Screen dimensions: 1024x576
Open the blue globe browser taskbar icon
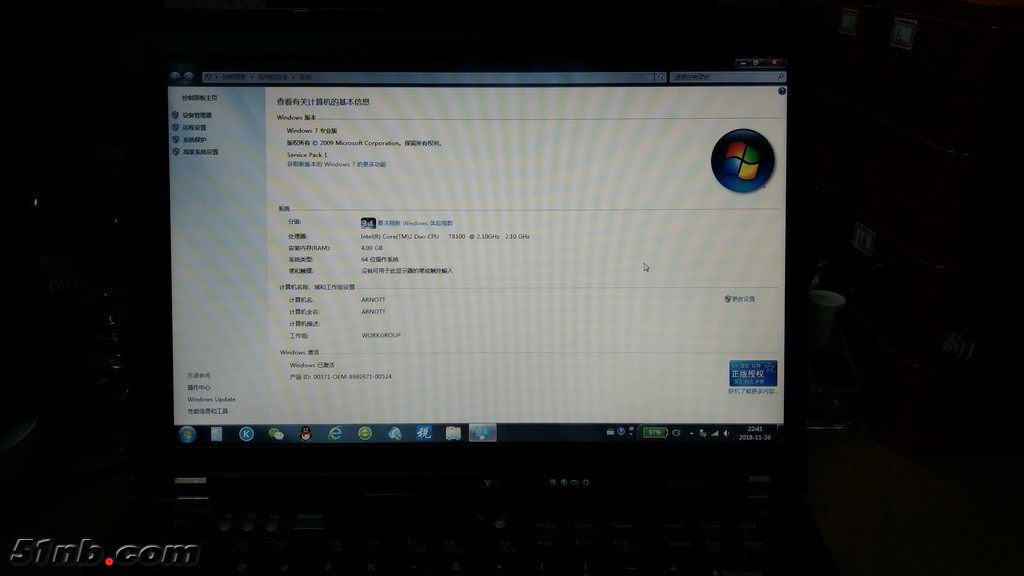pos(394,433)
